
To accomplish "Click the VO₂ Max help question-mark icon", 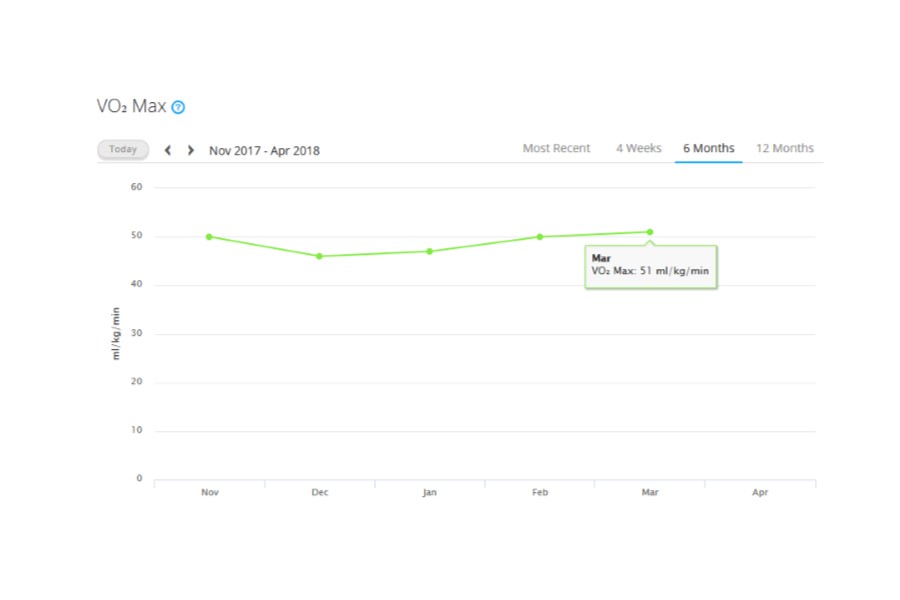I will [178, 107].
